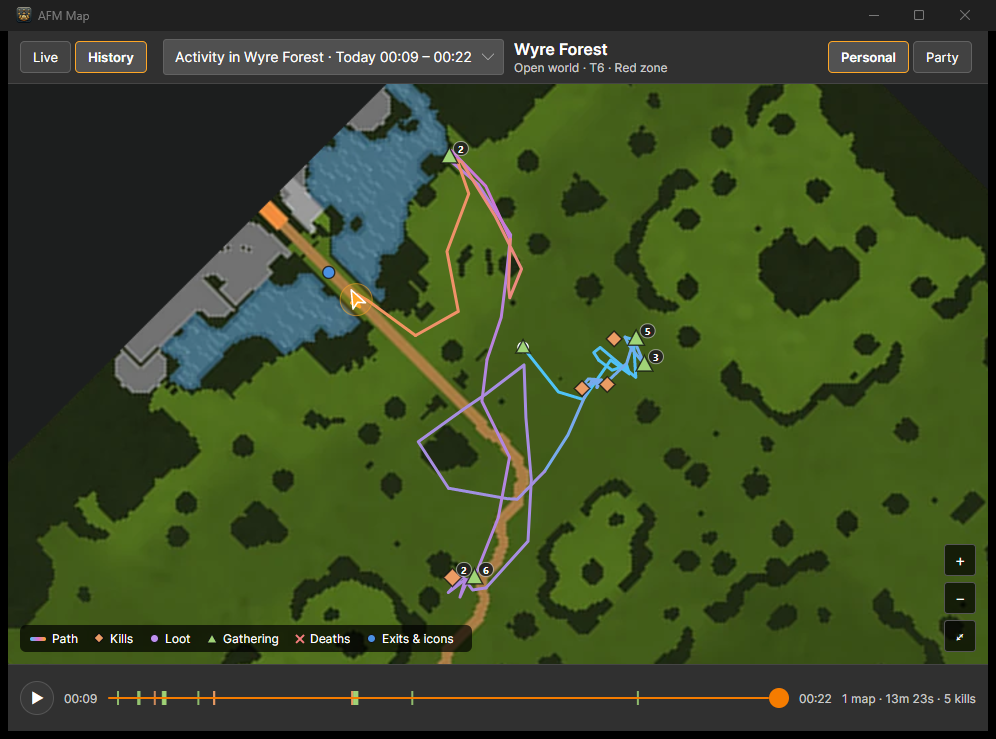The image size is (996, 739).
Task: Click the top gathering marker by the lake
Action: coord(450,155)
